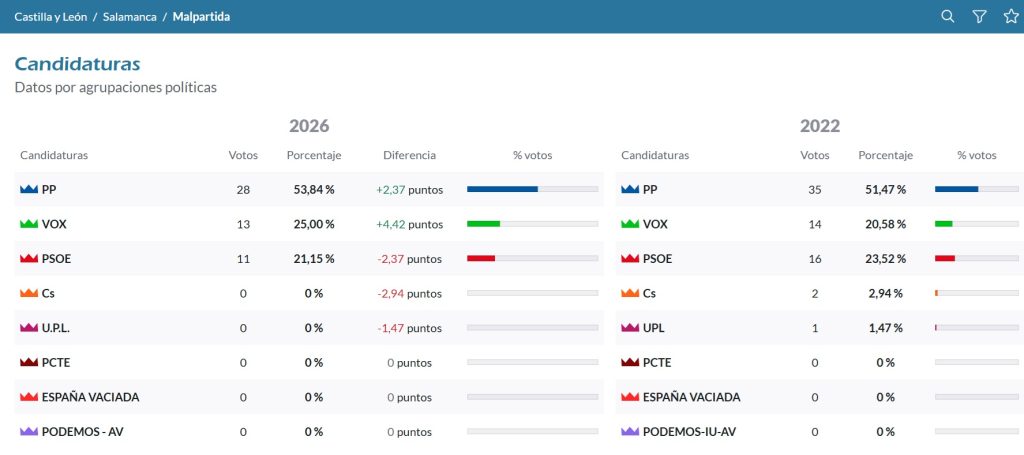Open the filter funnel icon
The height and width of the screenshot is (455, 1024).
(979, 16)
